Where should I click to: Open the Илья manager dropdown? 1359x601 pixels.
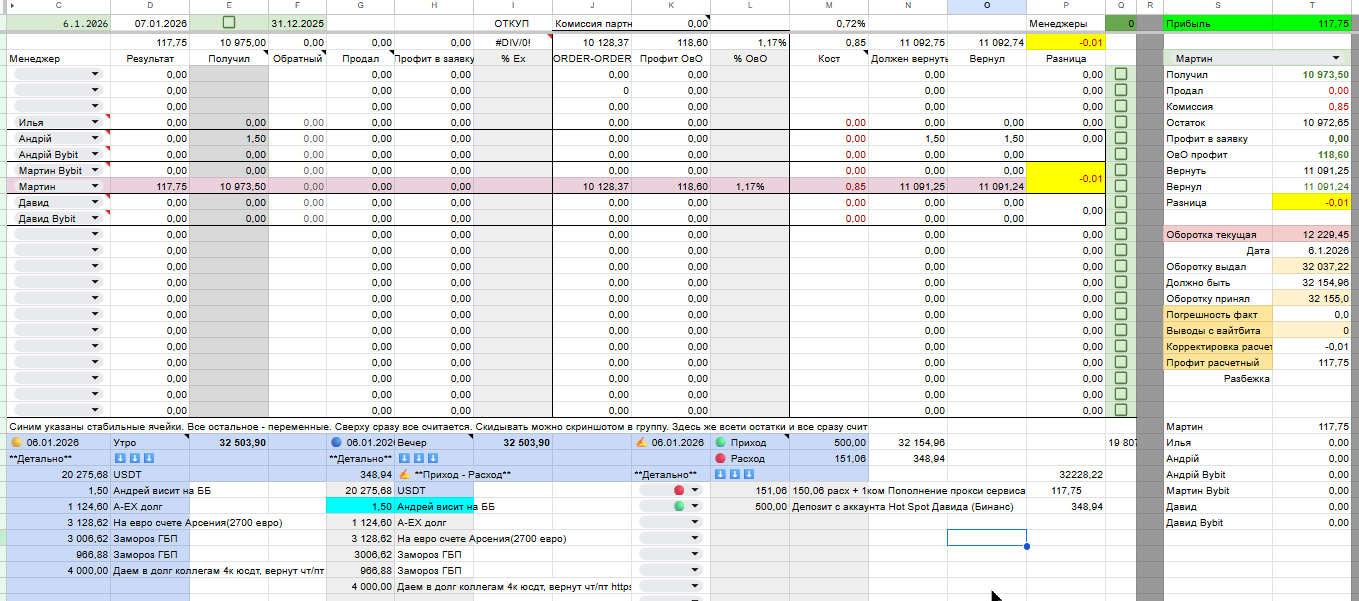pos(95,122)
